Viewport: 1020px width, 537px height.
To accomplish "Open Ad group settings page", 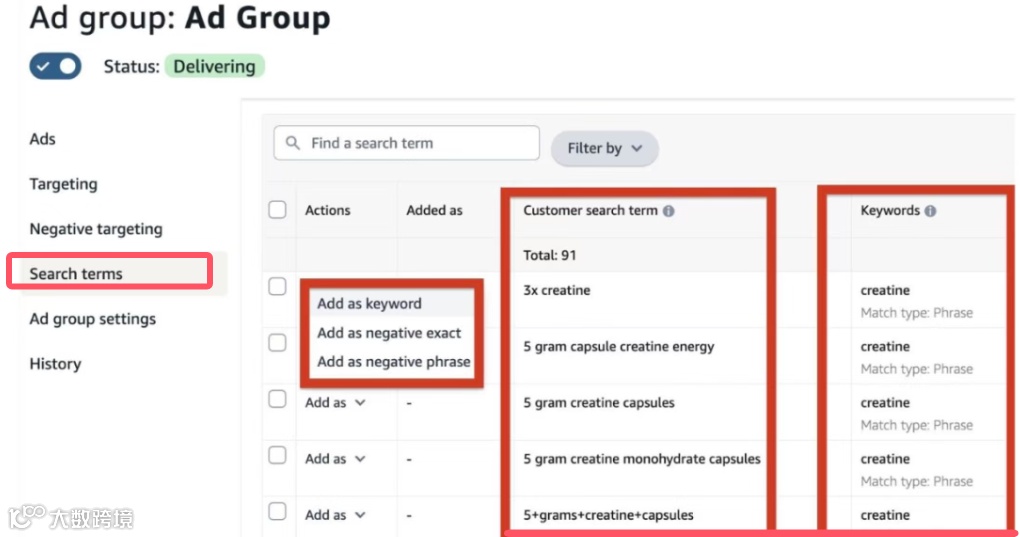I will point(93,319).
